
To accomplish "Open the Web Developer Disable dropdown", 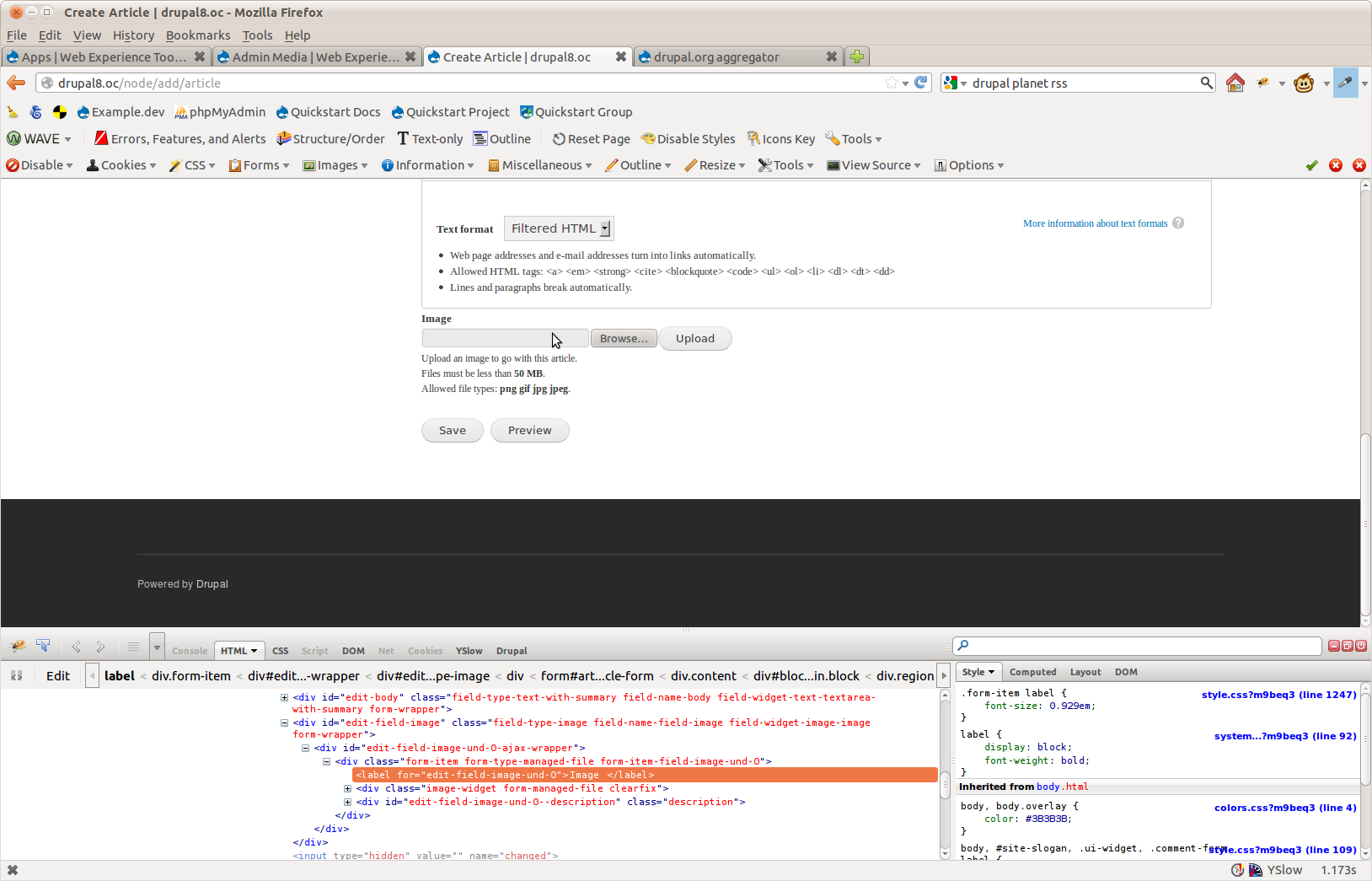I will [x=40, y=165].
